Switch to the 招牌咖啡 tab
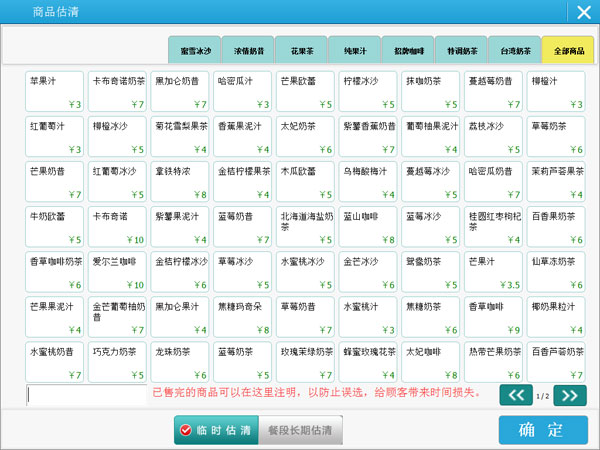The image size is (600, 450). pos(408,50)
